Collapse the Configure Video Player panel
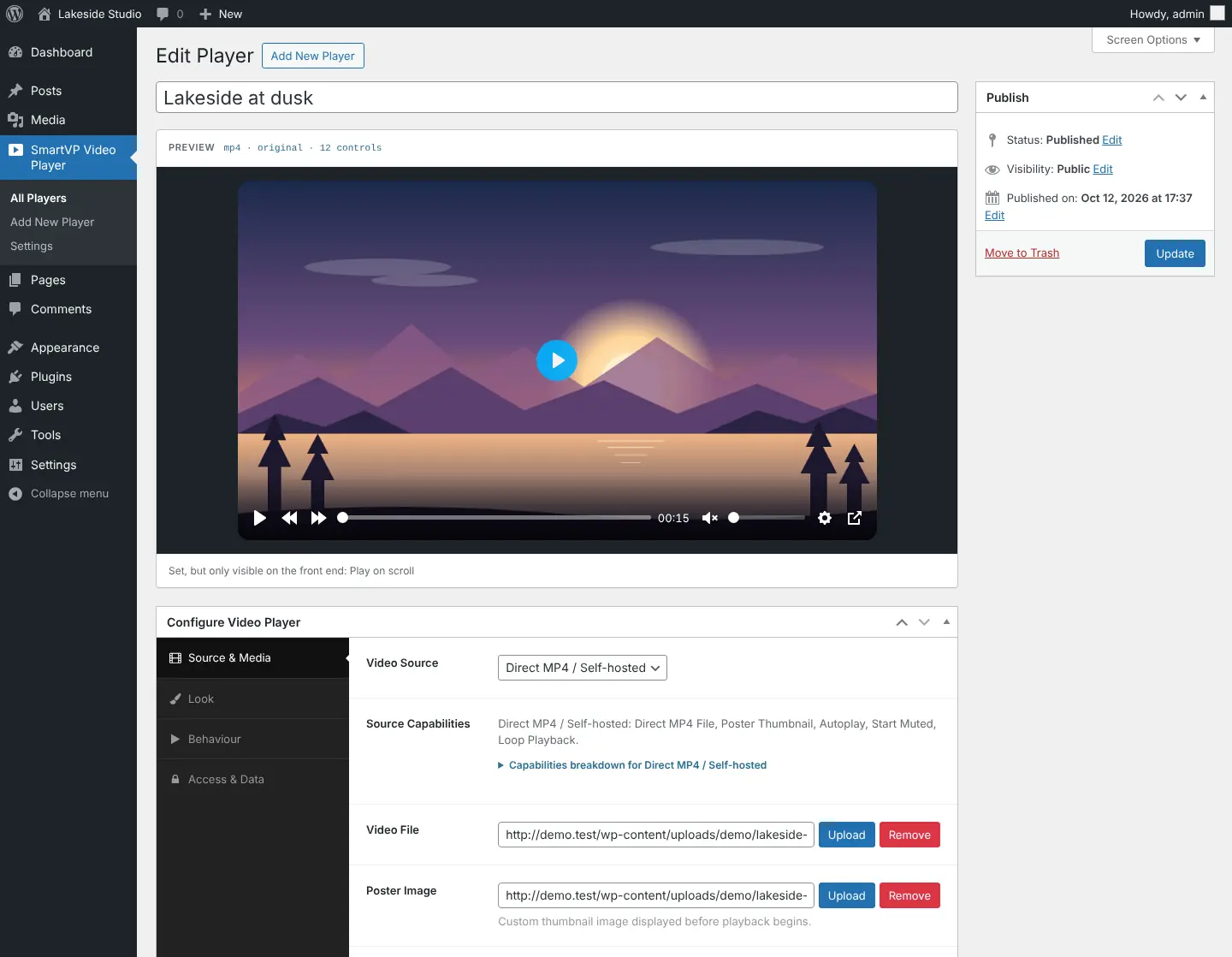Screen dimensions: 1232x957 coord(946,622)
